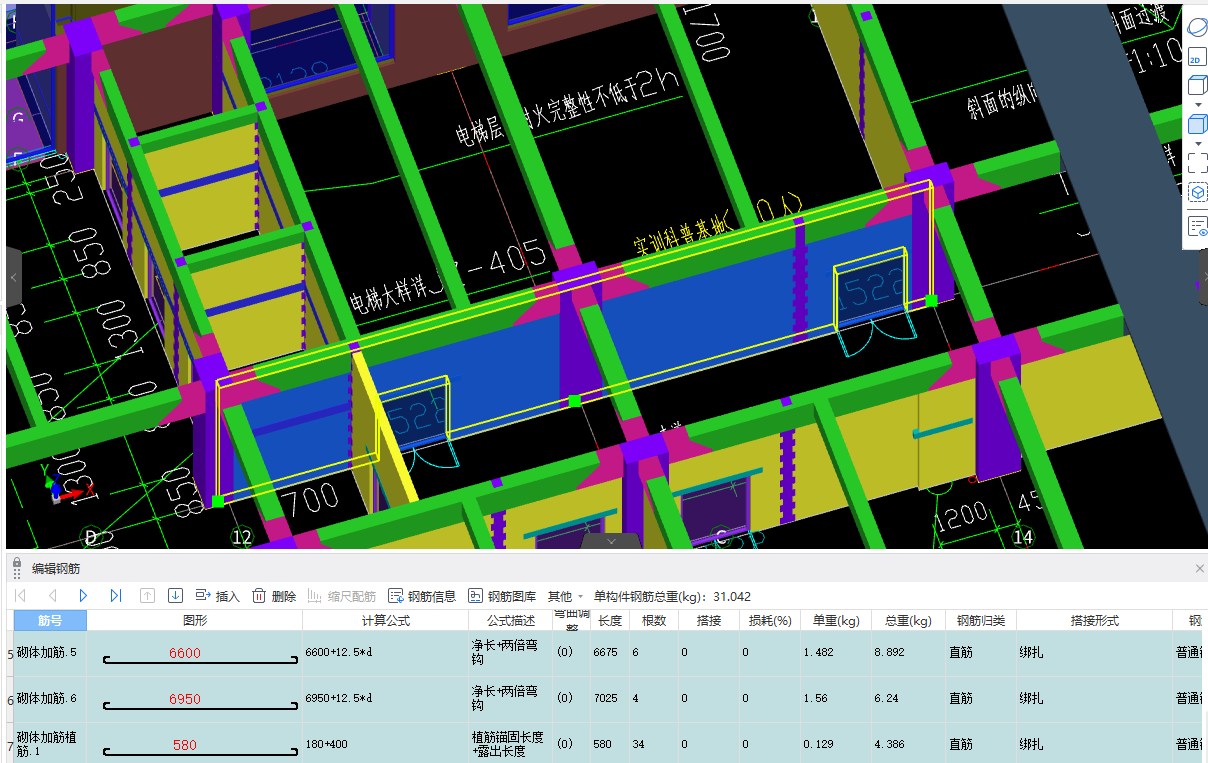Select the wireframe cube view icon

[1196, 85]
